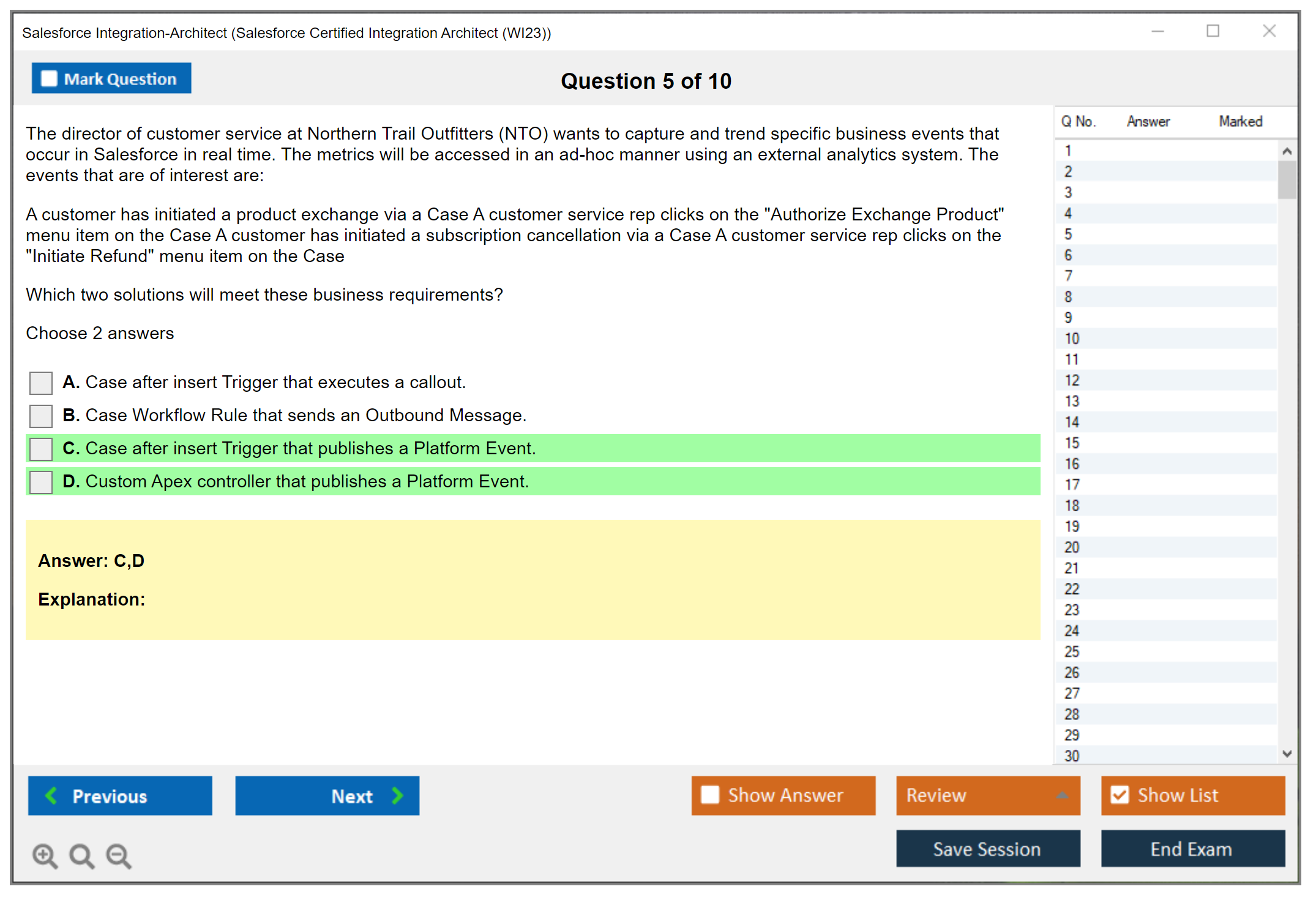The width and height of the screenshot is (1316, 900).
Task: Check answer option A checkbox
Action: (x=41, y=383)
